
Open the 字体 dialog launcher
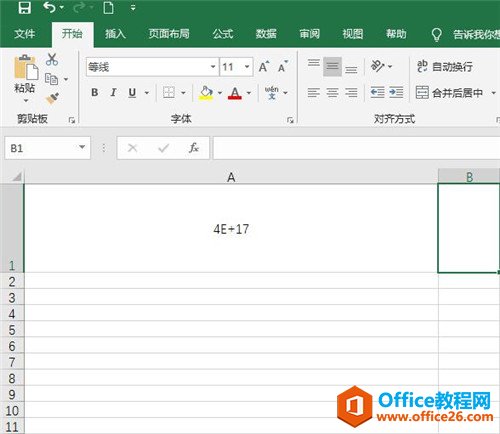click(x=290, y=120)
